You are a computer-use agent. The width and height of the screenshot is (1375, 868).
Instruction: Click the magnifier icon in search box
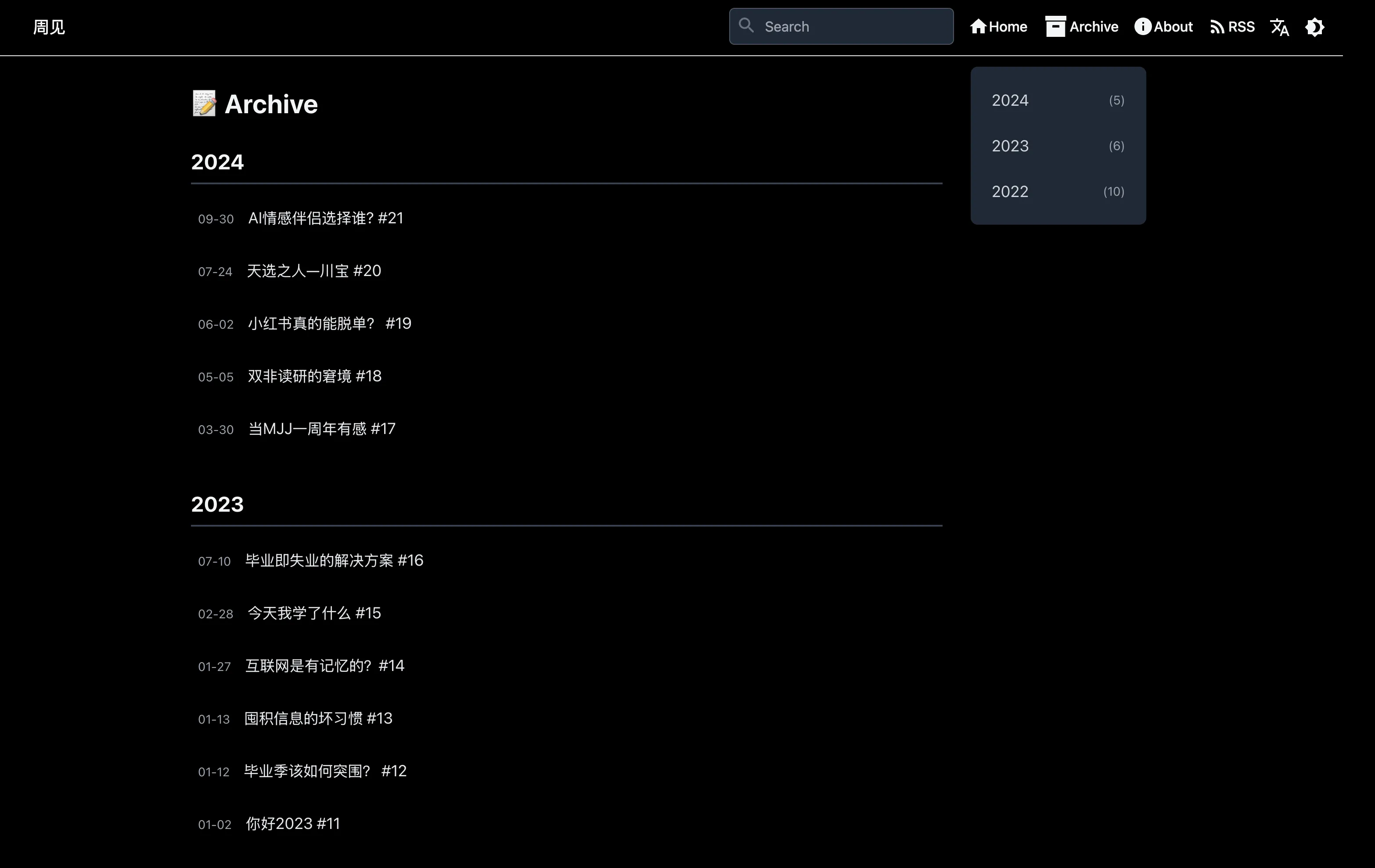point(746,25)
